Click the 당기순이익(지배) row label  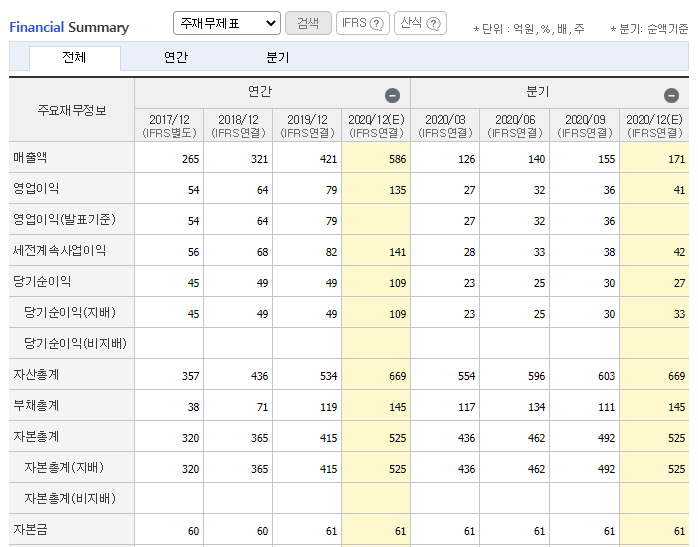point(70,312)
